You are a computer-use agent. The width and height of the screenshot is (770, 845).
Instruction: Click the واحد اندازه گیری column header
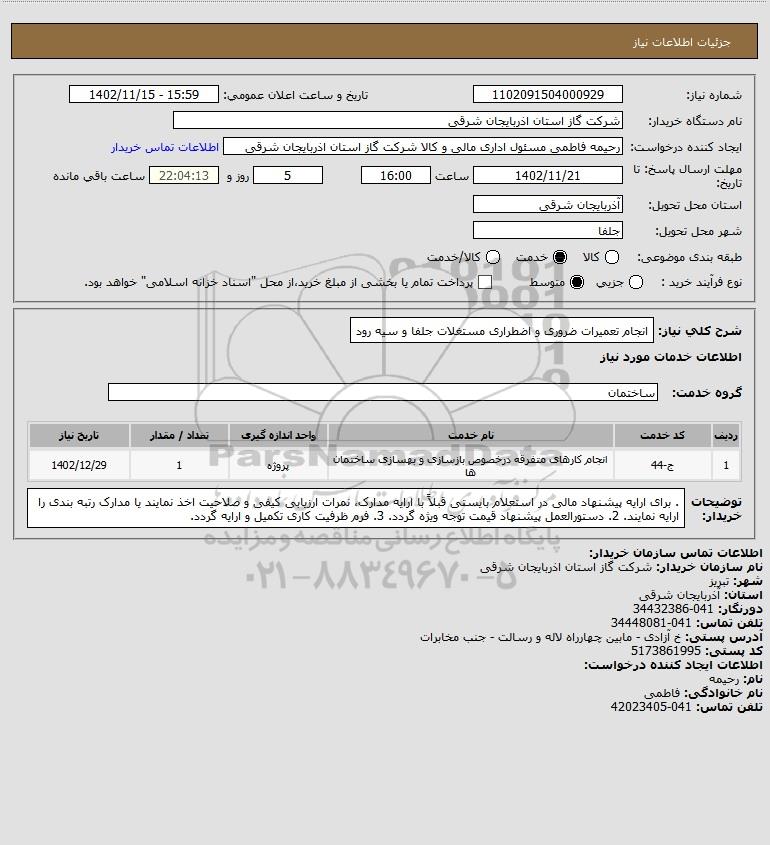point(278,435)
